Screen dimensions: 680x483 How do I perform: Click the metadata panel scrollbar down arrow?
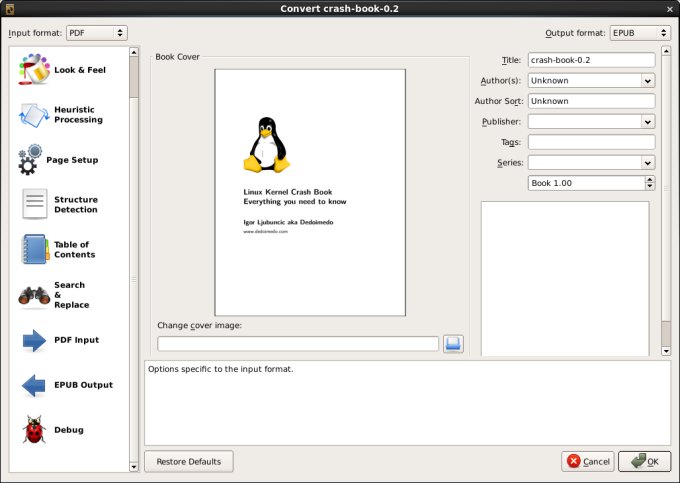[x=666, y=351]
